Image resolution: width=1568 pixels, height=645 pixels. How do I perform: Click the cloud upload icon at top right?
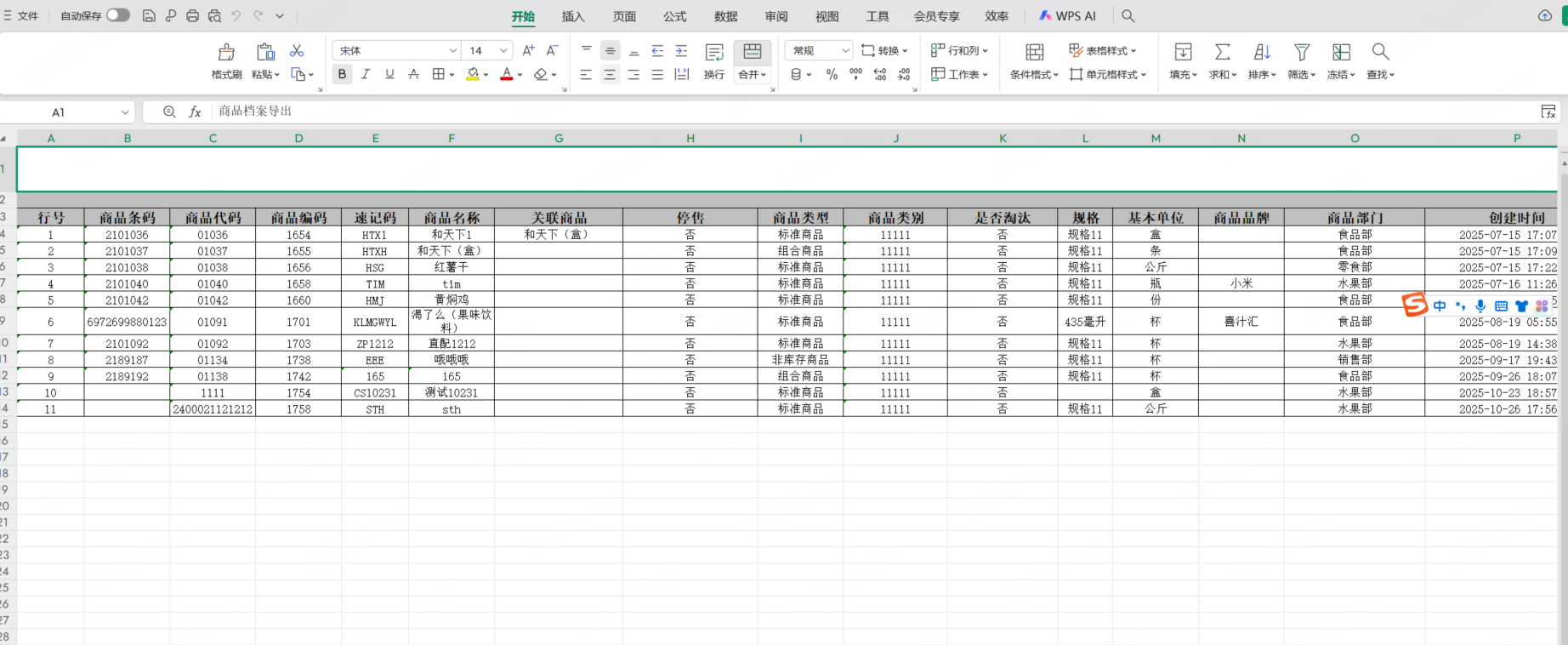coord(1545,15)
